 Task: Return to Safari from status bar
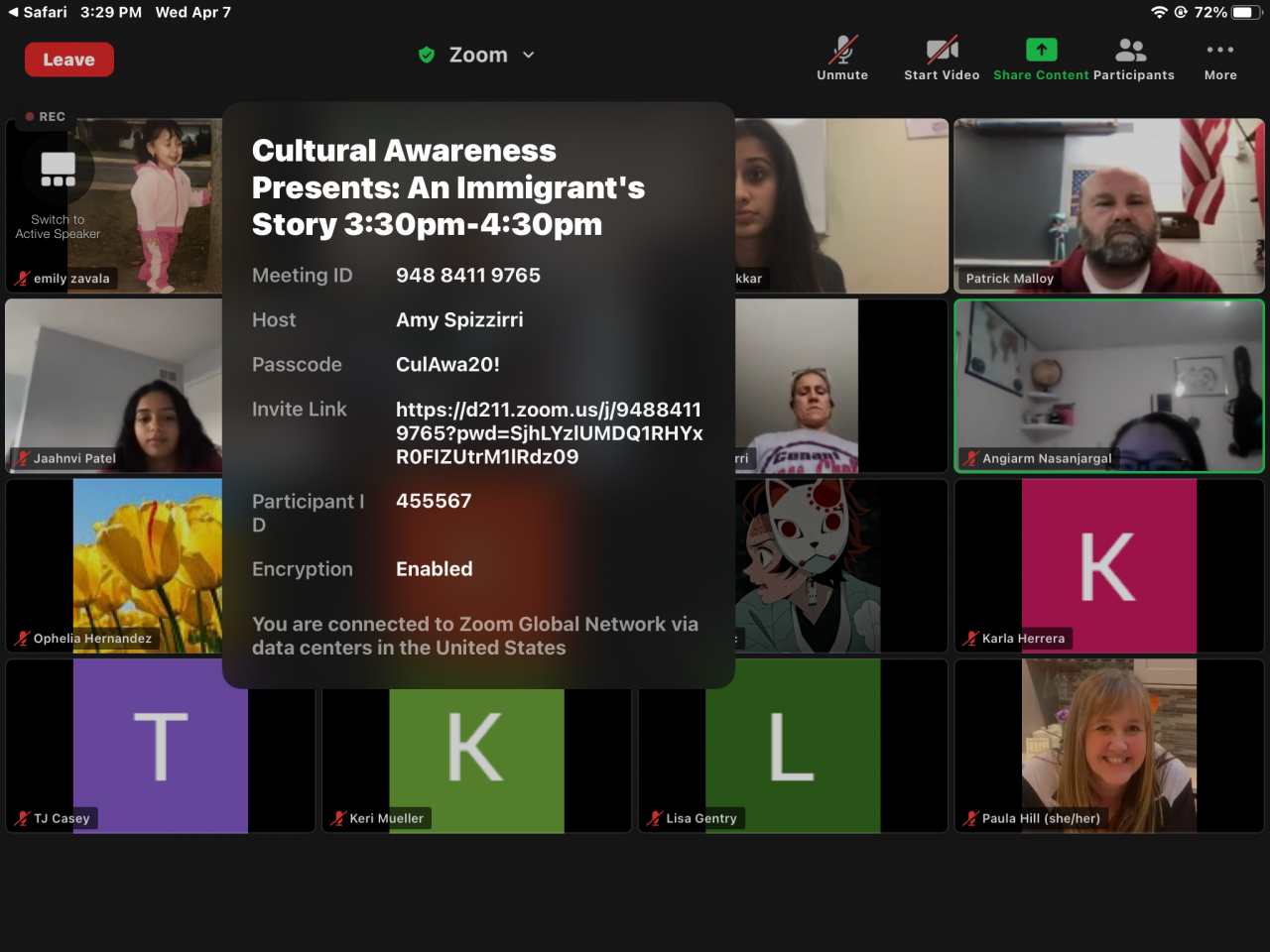[x=38, y=12]
